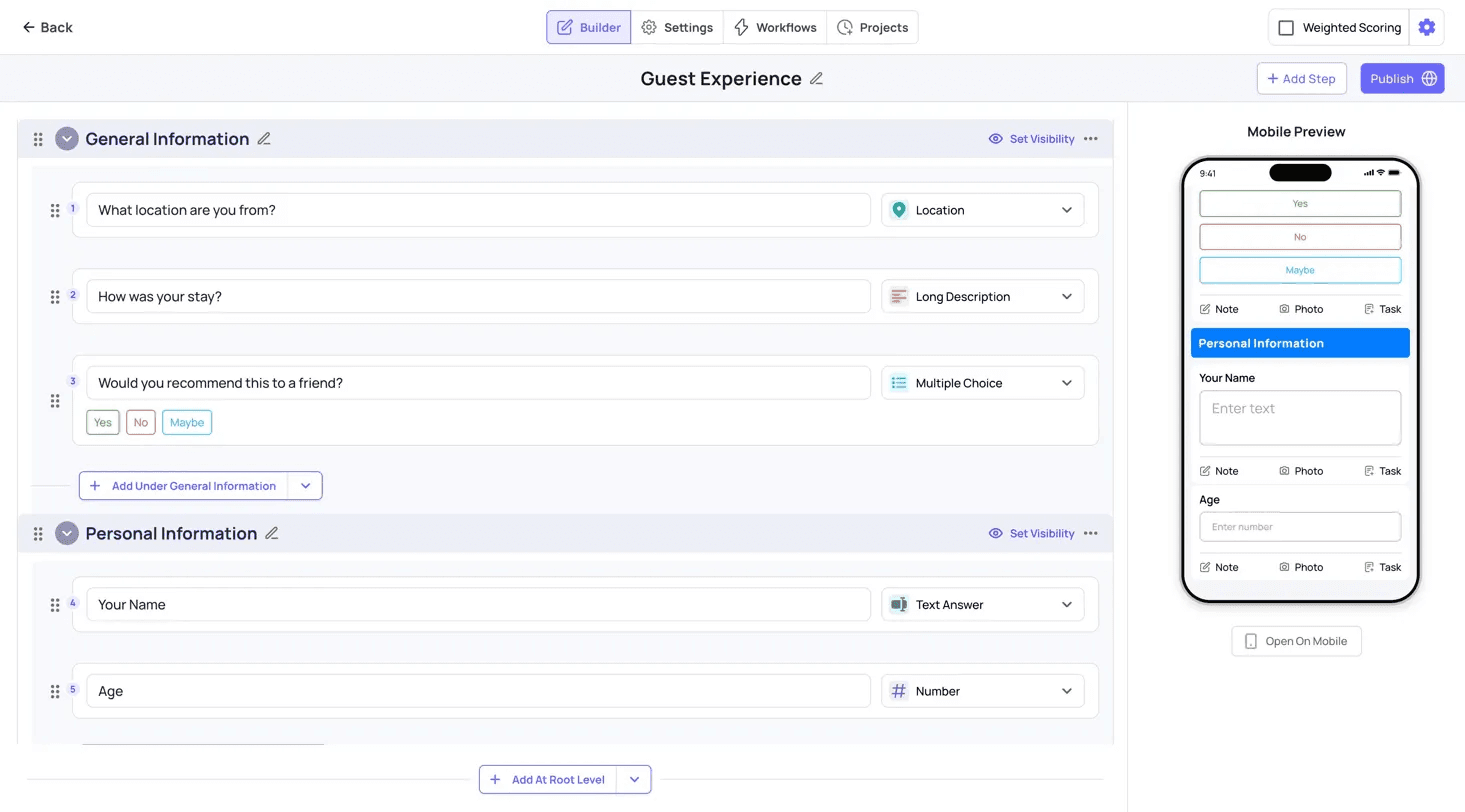The image size is (1465, 812).
Task: Click the Location pin icon in the type selector
Action: point(899,210)
